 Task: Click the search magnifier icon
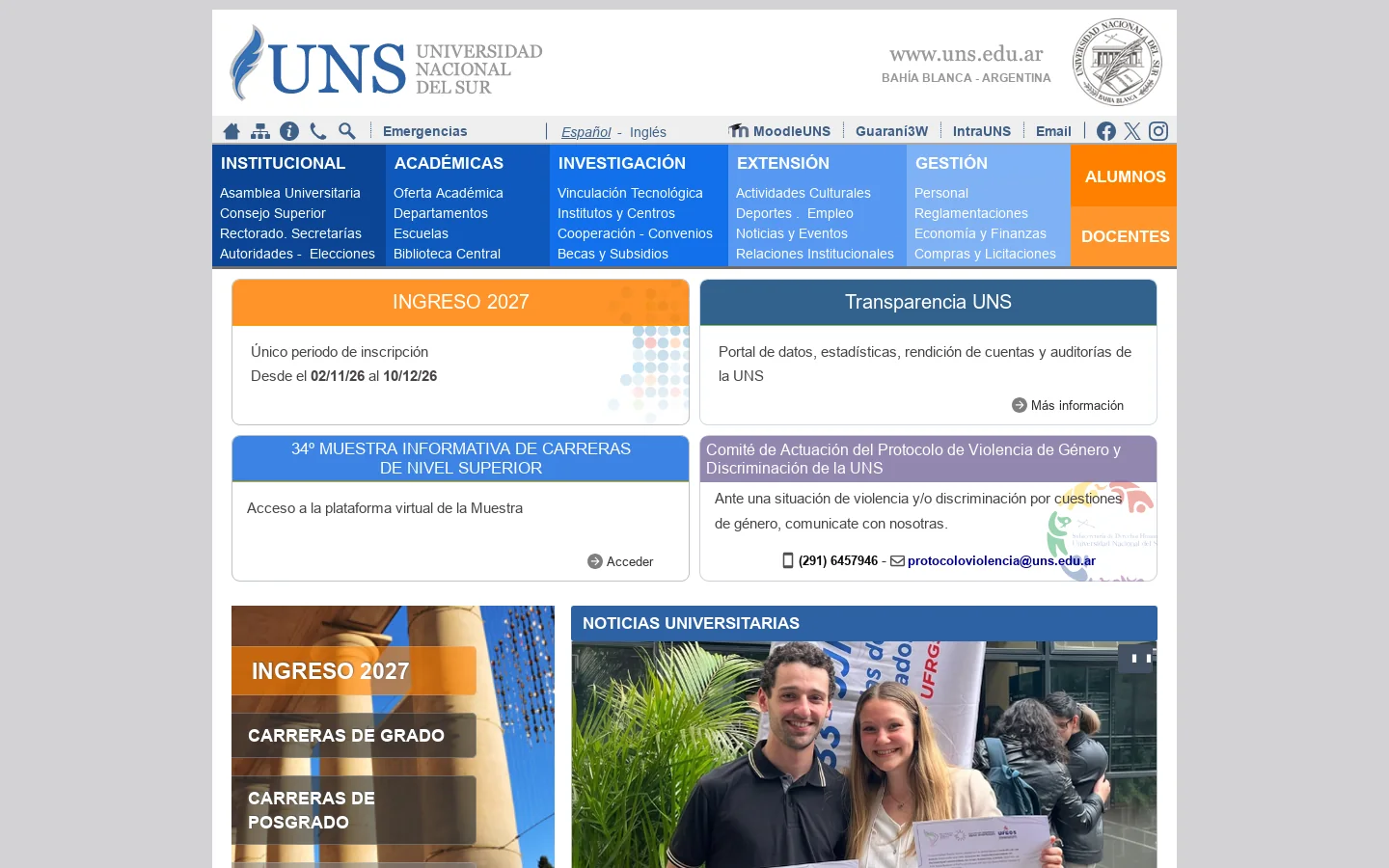[x=347, y=131]
